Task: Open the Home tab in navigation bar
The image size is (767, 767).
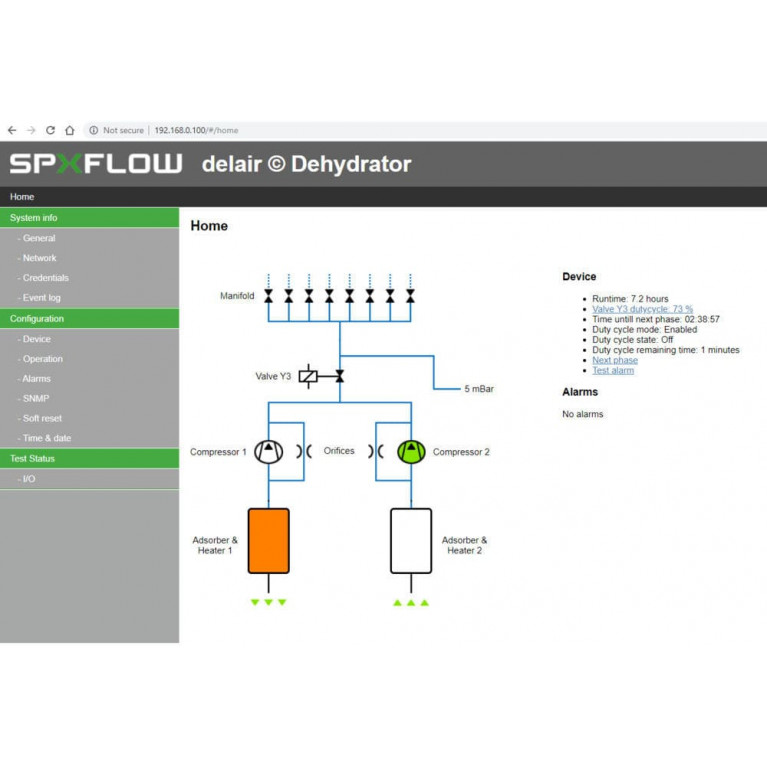Action: [22, 197]
